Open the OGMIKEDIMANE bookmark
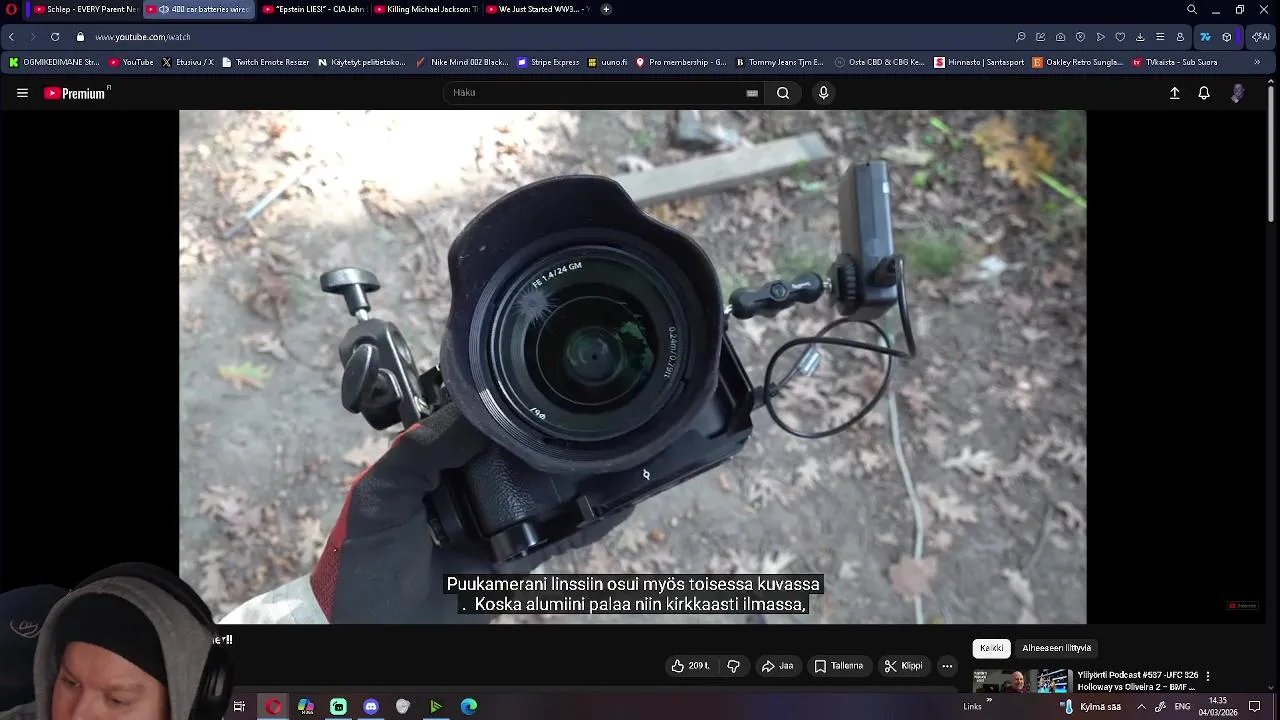 53,62
